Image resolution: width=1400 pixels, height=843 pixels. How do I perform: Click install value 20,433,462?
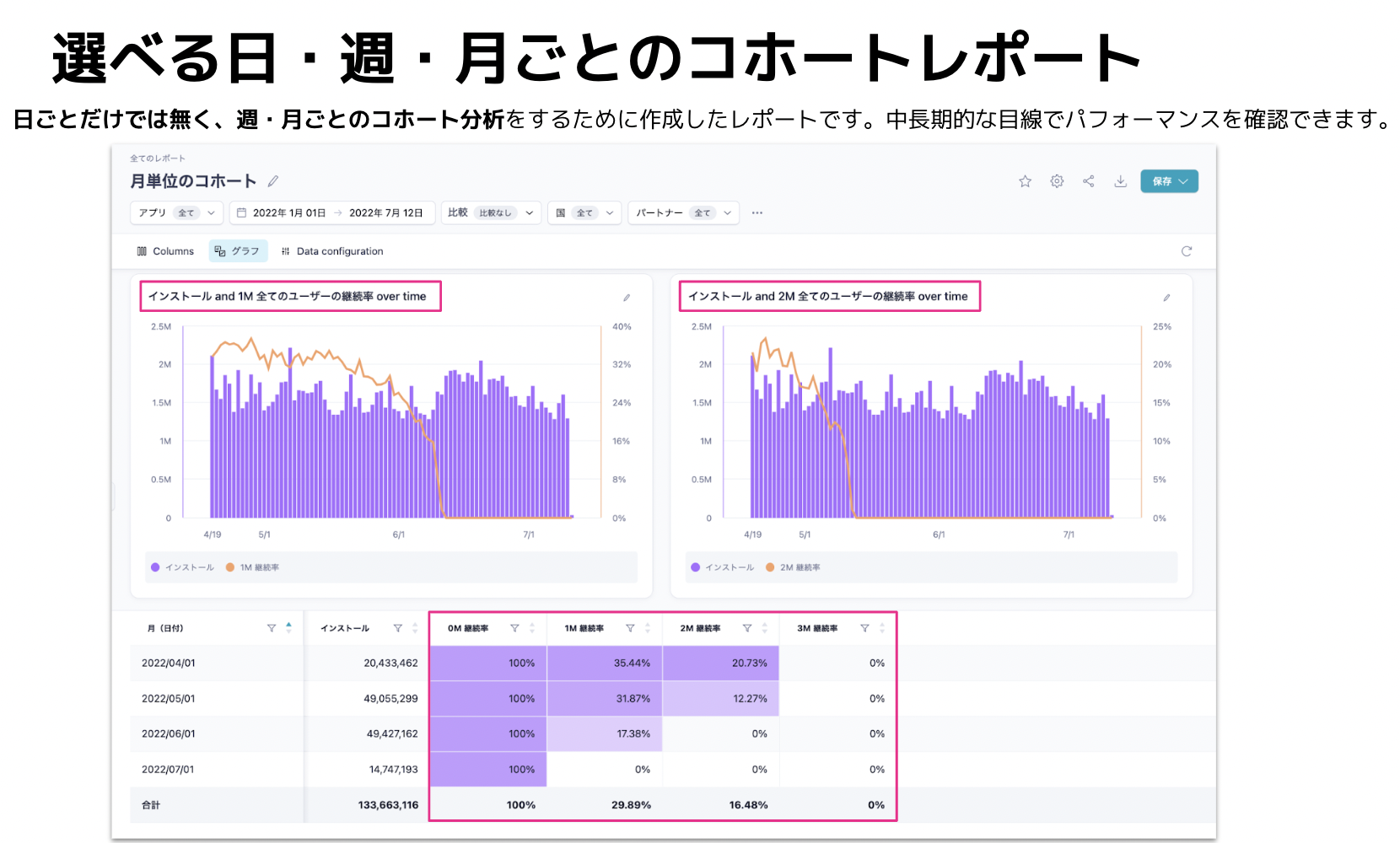click(x=390, y=663)
